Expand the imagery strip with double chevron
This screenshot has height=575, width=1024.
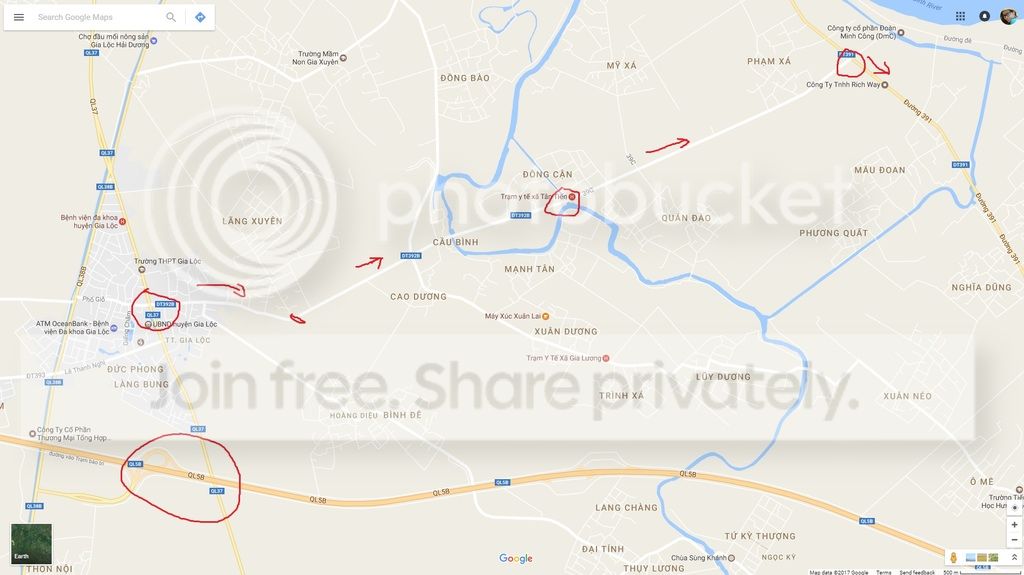(1014, 557)
